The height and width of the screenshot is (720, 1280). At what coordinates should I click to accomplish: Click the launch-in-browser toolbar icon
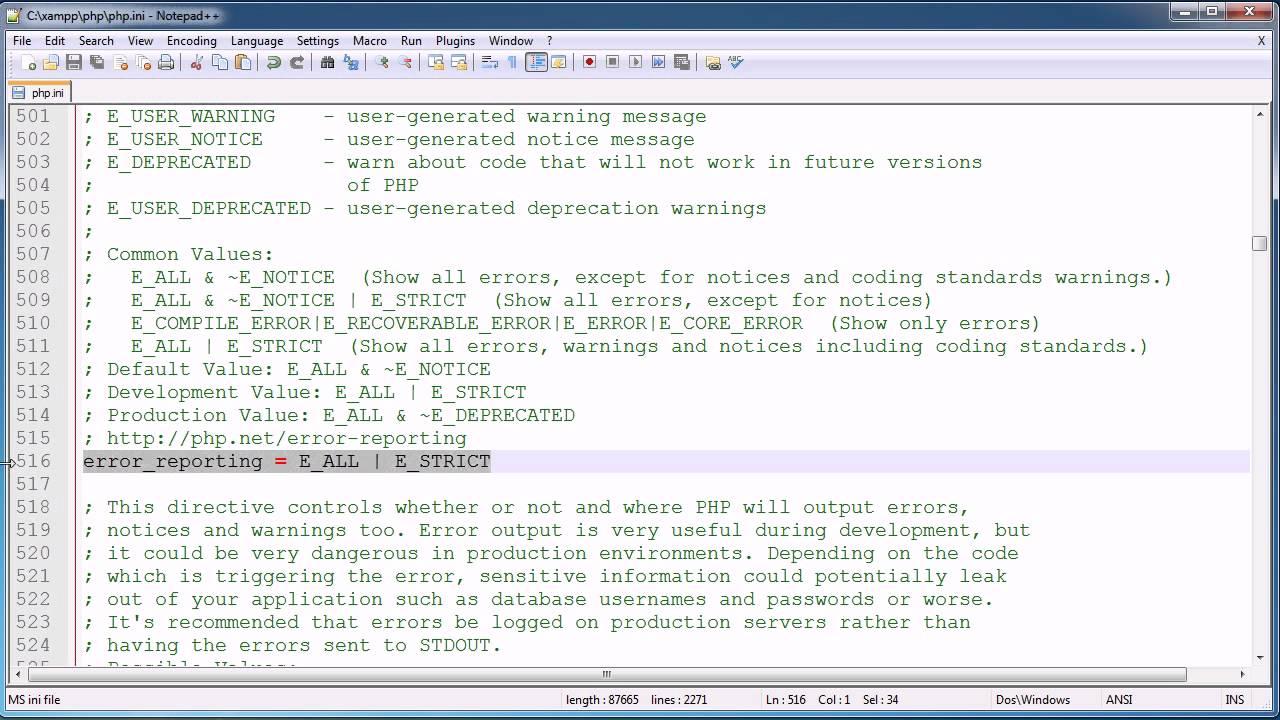click(713, 62)
